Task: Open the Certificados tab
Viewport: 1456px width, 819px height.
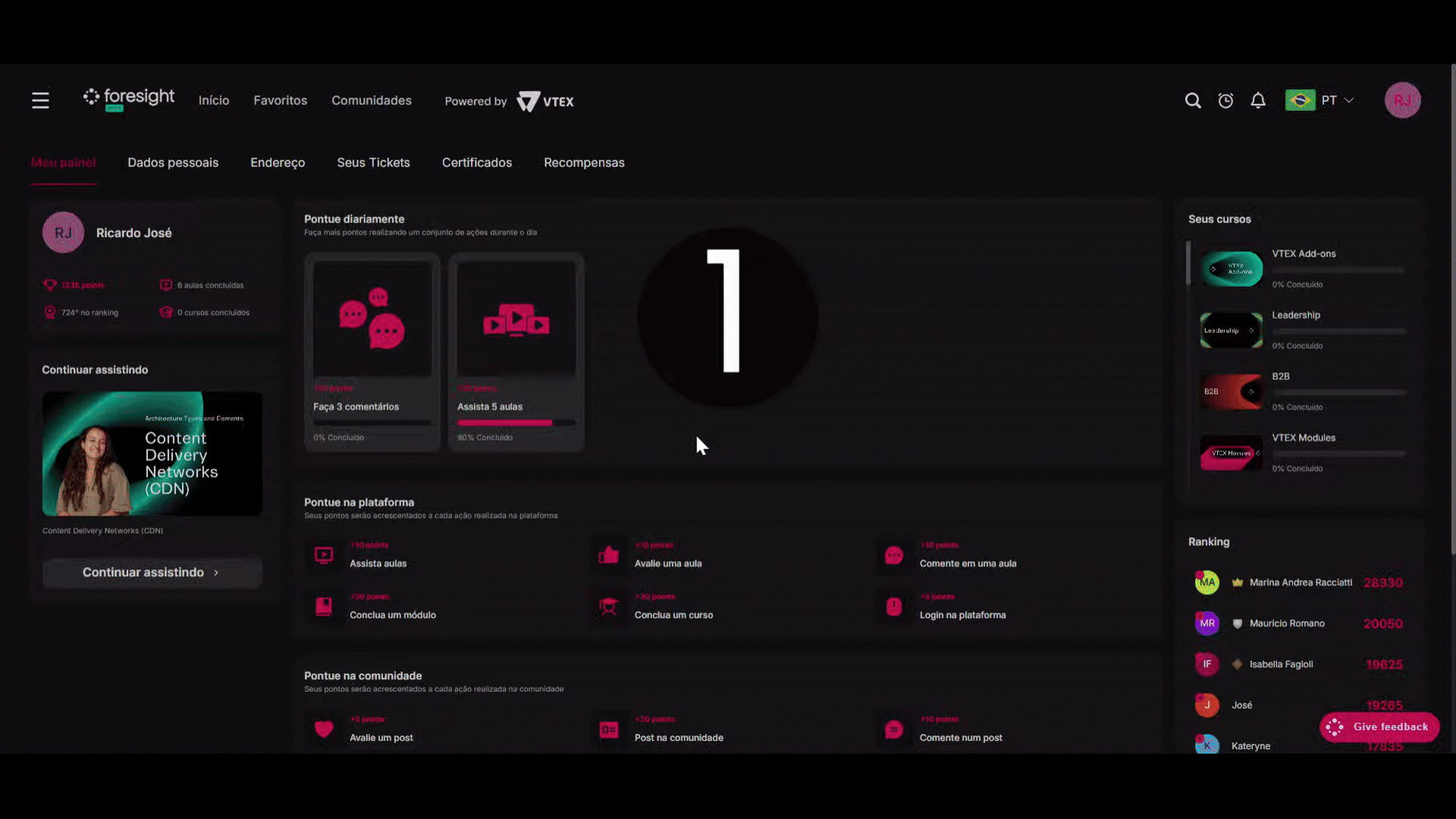Action: [477, 163]
